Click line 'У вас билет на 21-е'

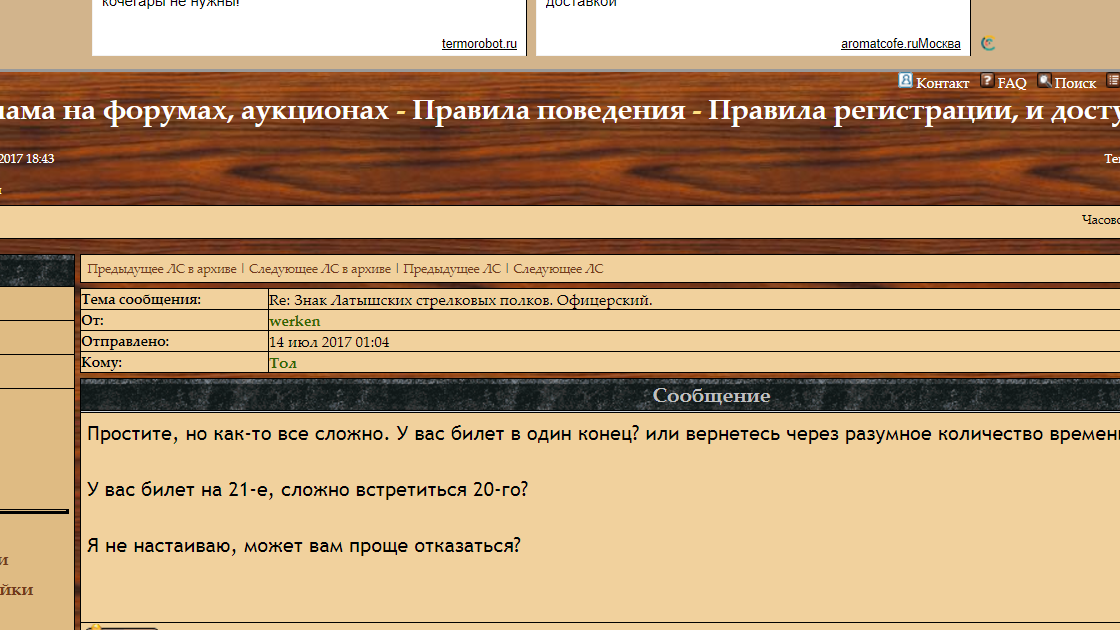coord(307,490)
